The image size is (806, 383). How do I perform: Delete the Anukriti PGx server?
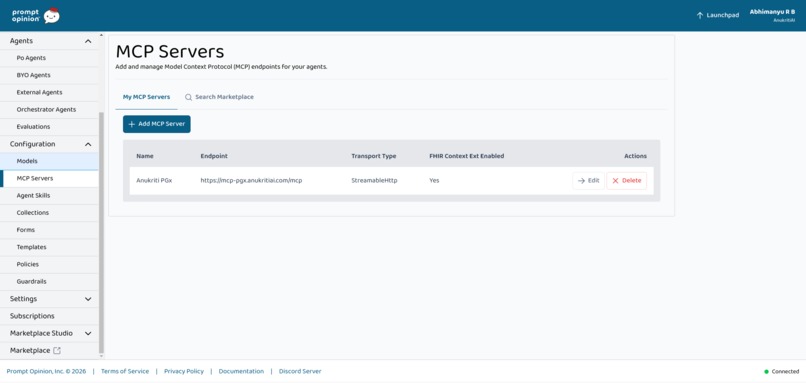[x=627, y=180]
